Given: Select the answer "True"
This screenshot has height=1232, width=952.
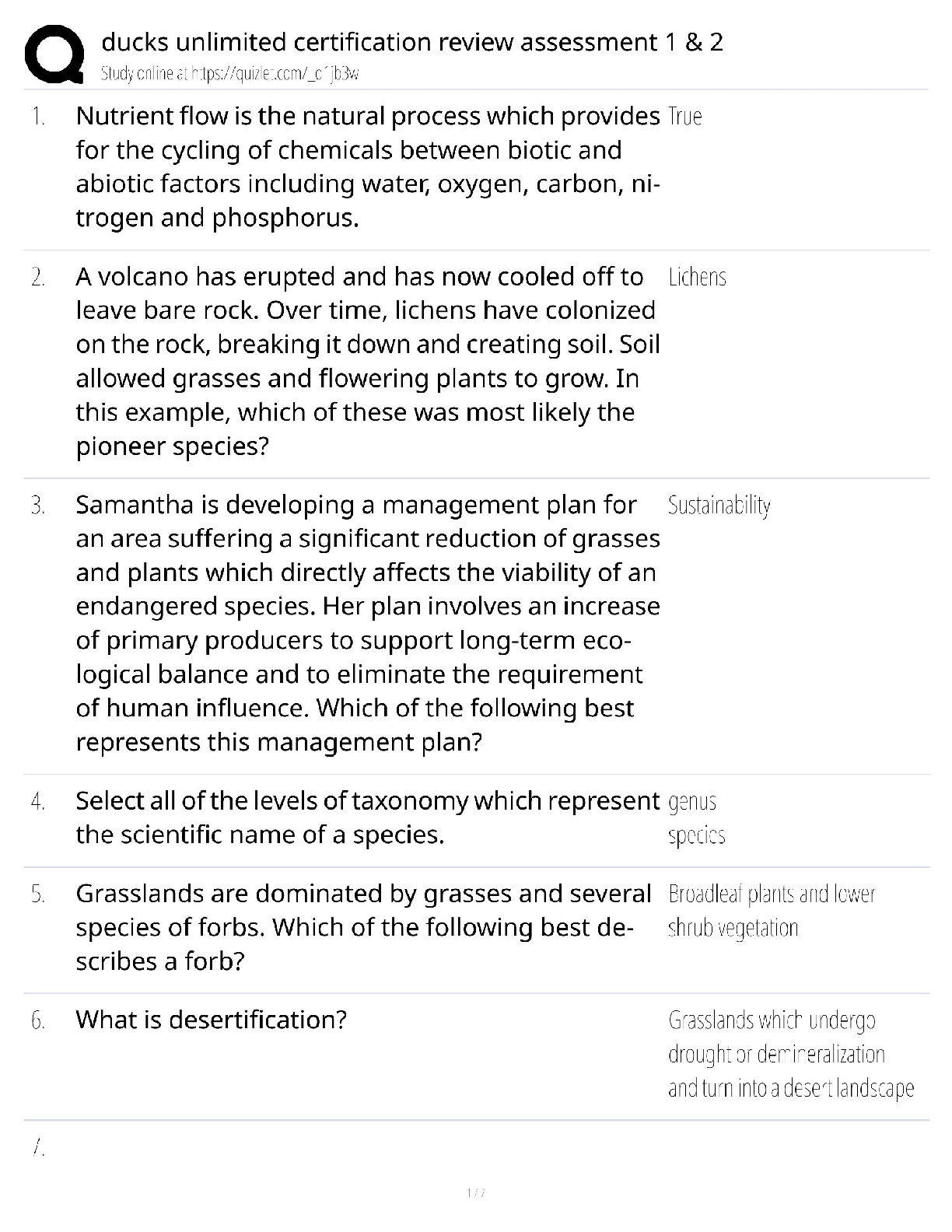Looking at the screenshot, I should tap(684, 117).
